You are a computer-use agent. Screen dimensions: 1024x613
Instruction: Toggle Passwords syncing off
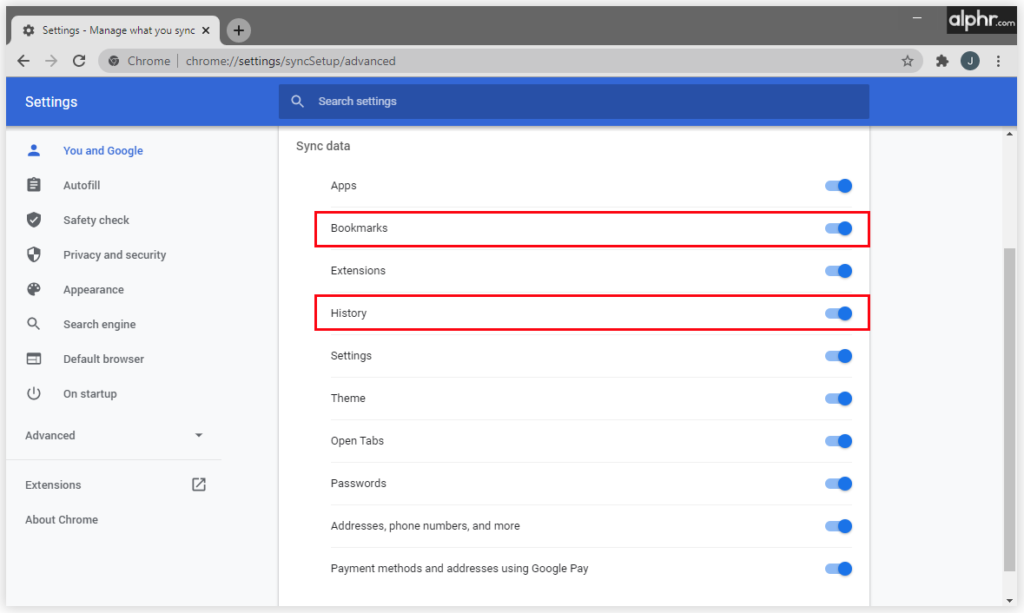[838, 483]
